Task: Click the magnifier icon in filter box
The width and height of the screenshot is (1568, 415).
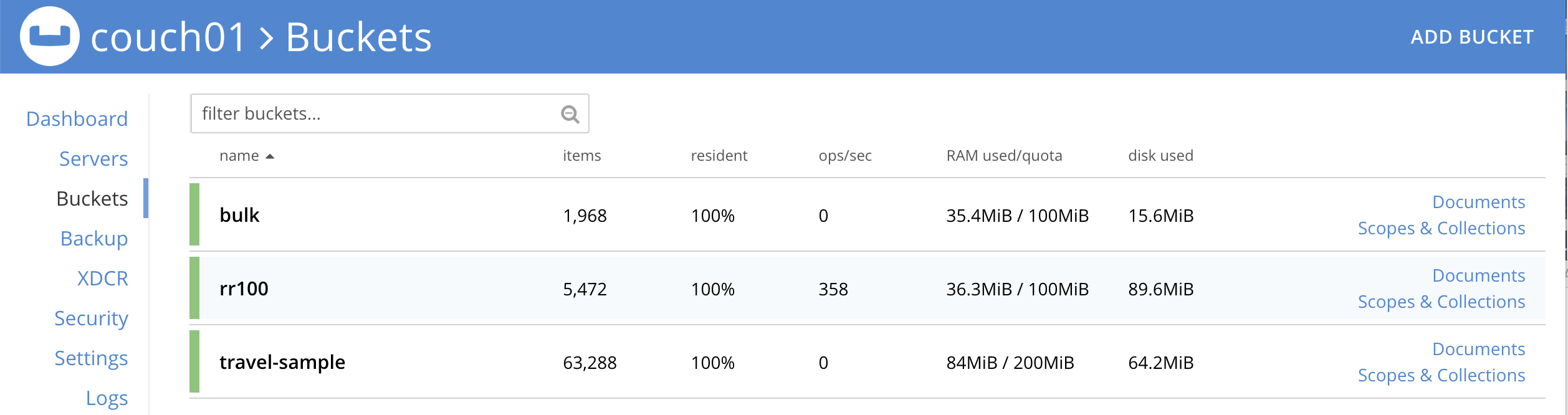Action: [570, 114]
